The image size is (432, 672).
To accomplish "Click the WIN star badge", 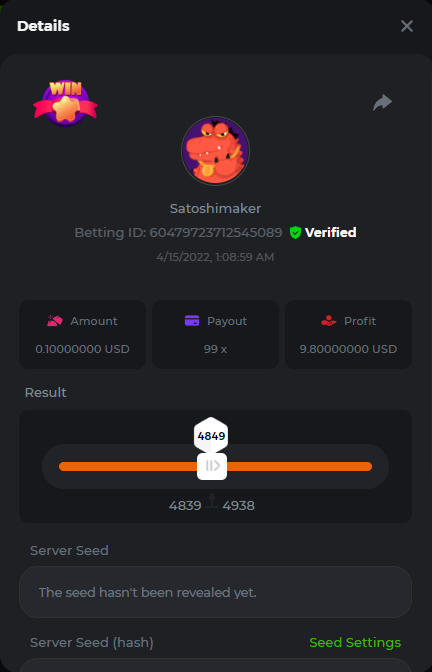I will (x=65, y=103).
